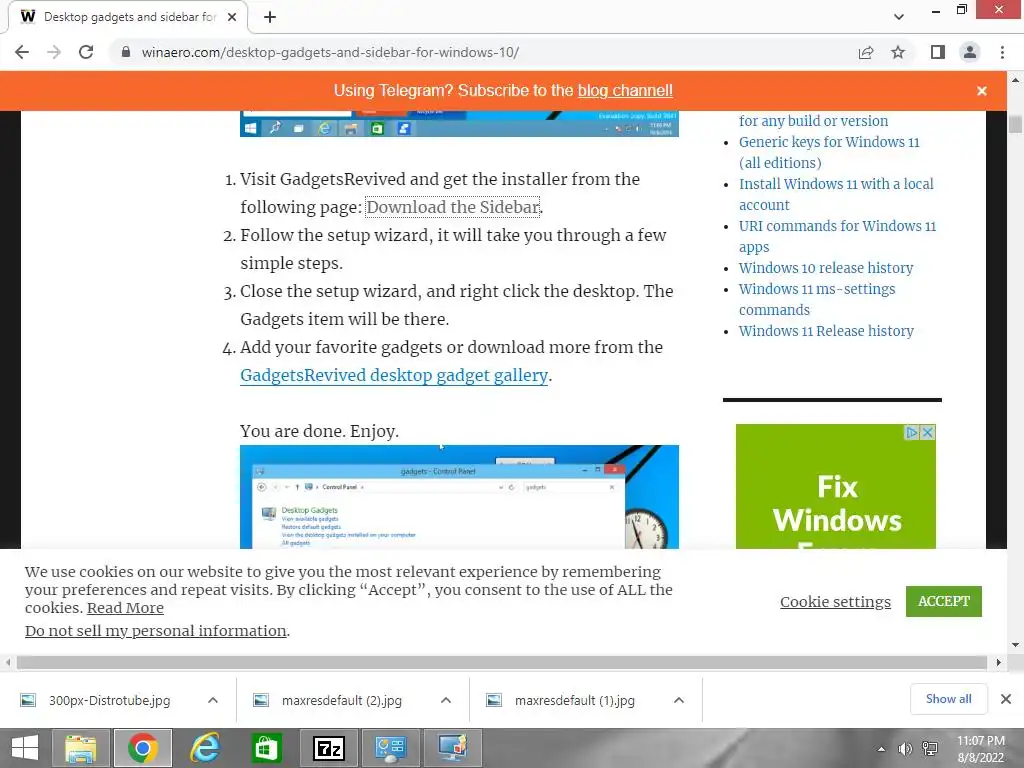Viewport: 1024px width, 768px height.
Task: Open Install Windows 11 with local account
Action: (x=836, y=195)
